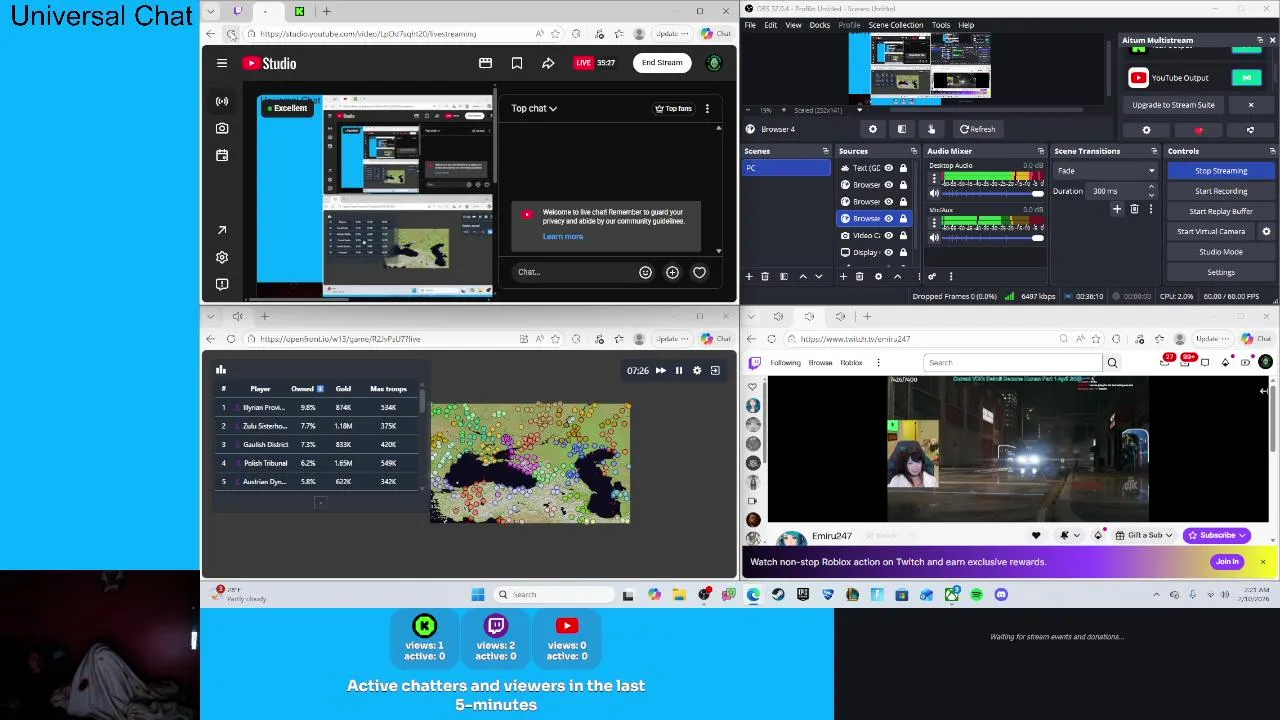Viewport: 1280px width, 720px height.
Task: Toggle lock on selected Browser source in OBS
Action: pyautogui.click(x=903, y=218)
